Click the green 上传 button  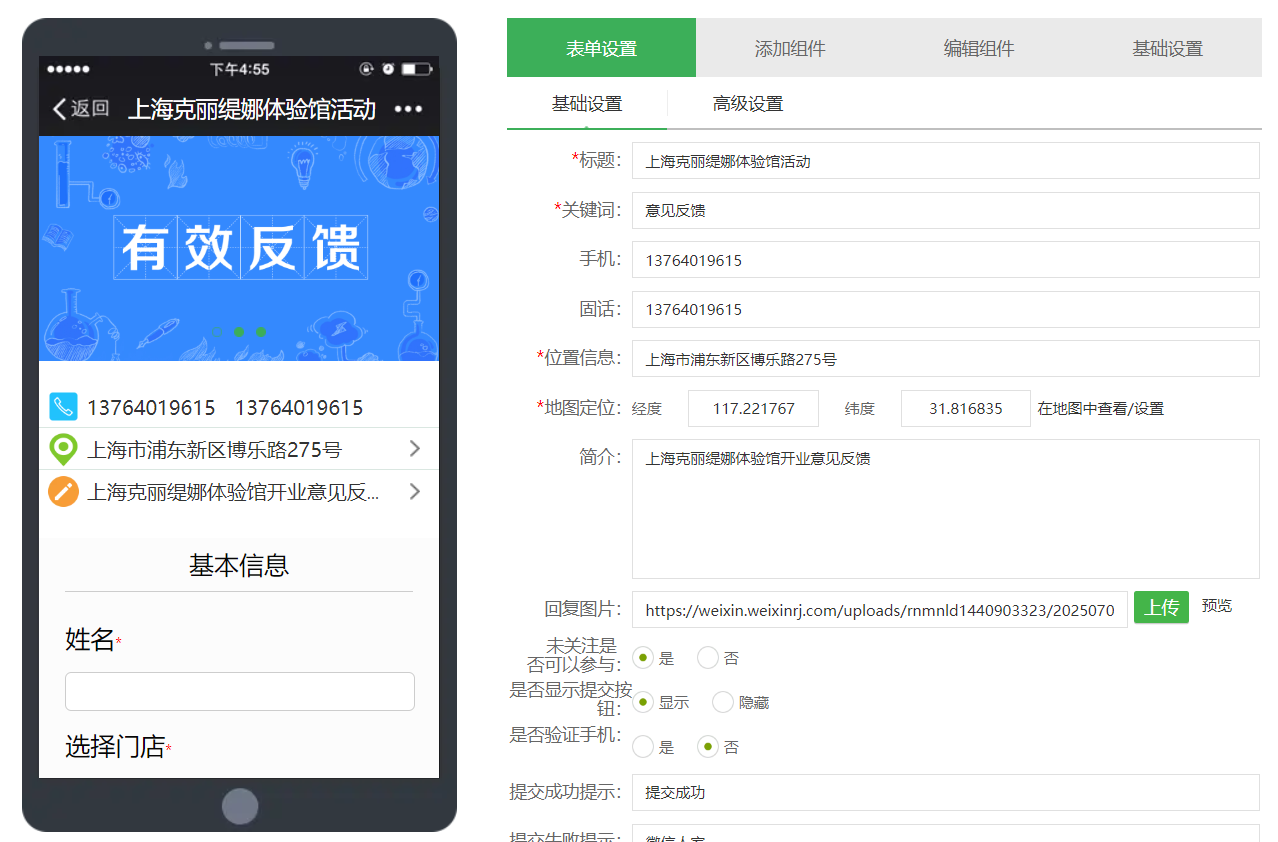(x=1161, y=607)
